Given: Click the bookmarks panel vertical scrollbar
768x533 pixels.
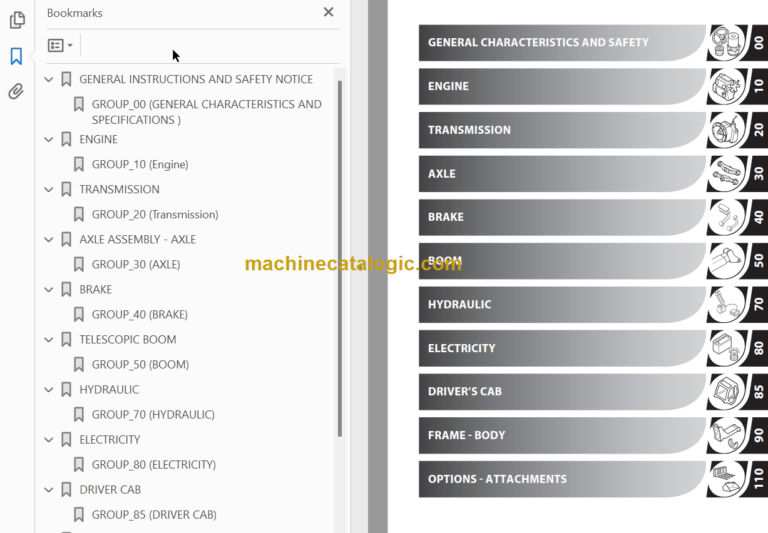Looking at the screenshot, I should point(340,258).
